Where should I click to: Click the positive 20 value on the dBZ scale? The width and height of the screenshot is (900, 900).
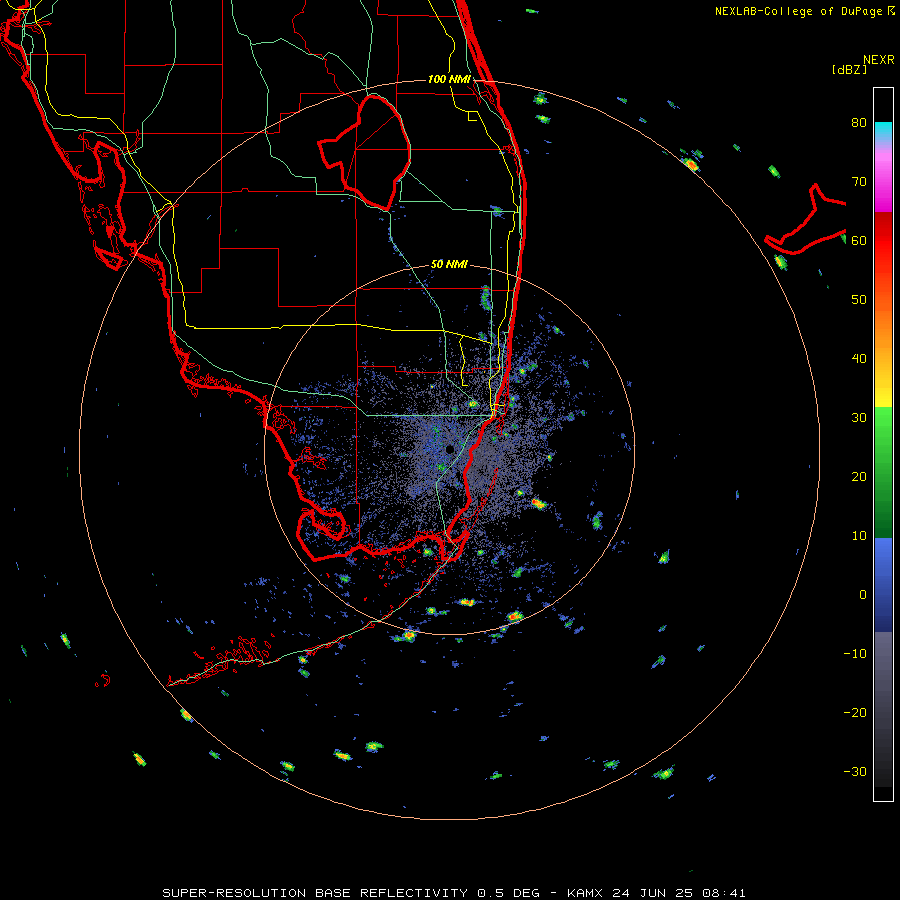click(x=859, y=476)
